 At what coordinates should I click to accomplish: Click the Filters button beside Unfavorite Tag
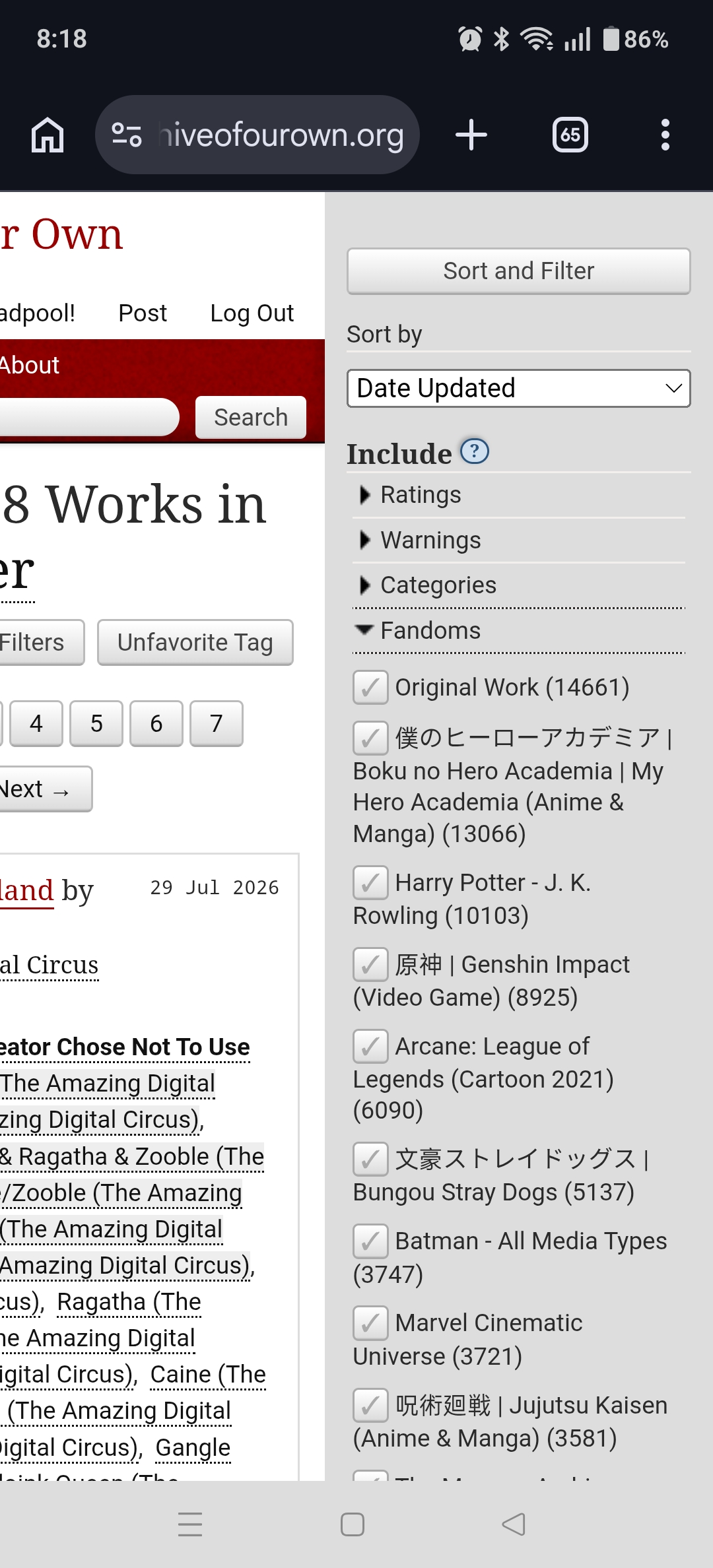pos(41,643)
